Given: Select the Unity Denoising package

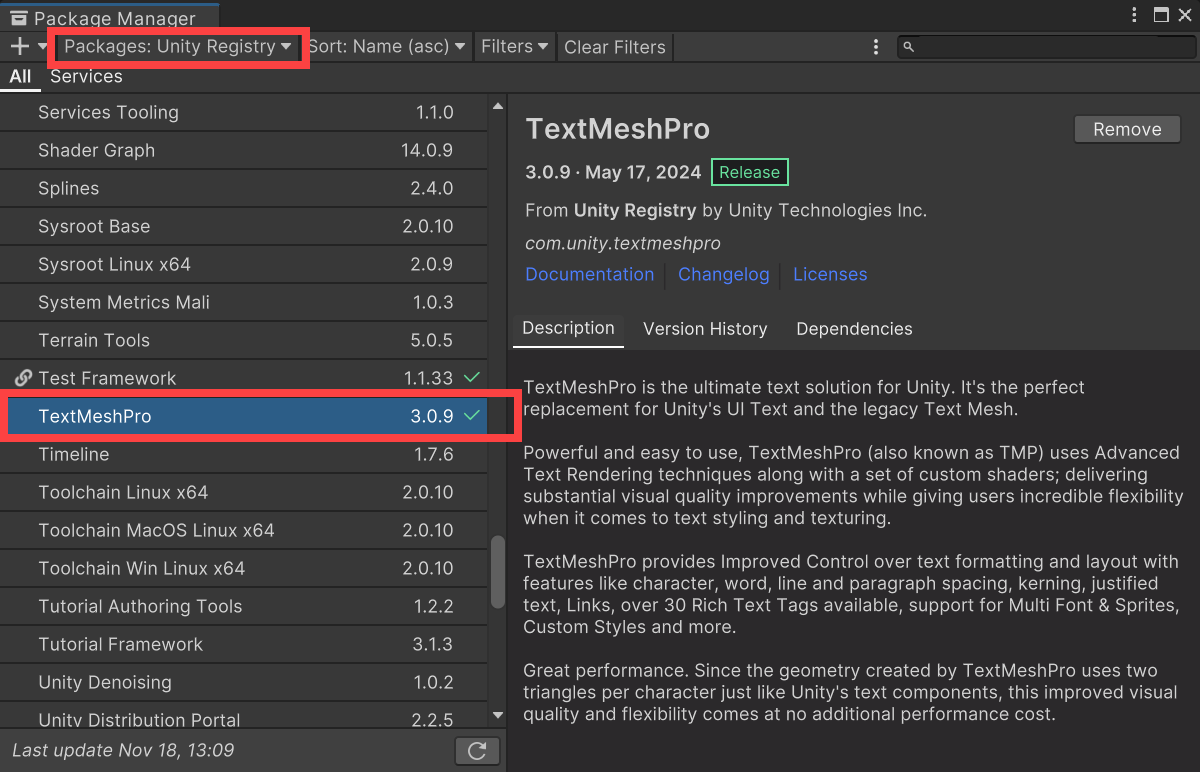Looking at the screenshot, I should tap(244, 683).
